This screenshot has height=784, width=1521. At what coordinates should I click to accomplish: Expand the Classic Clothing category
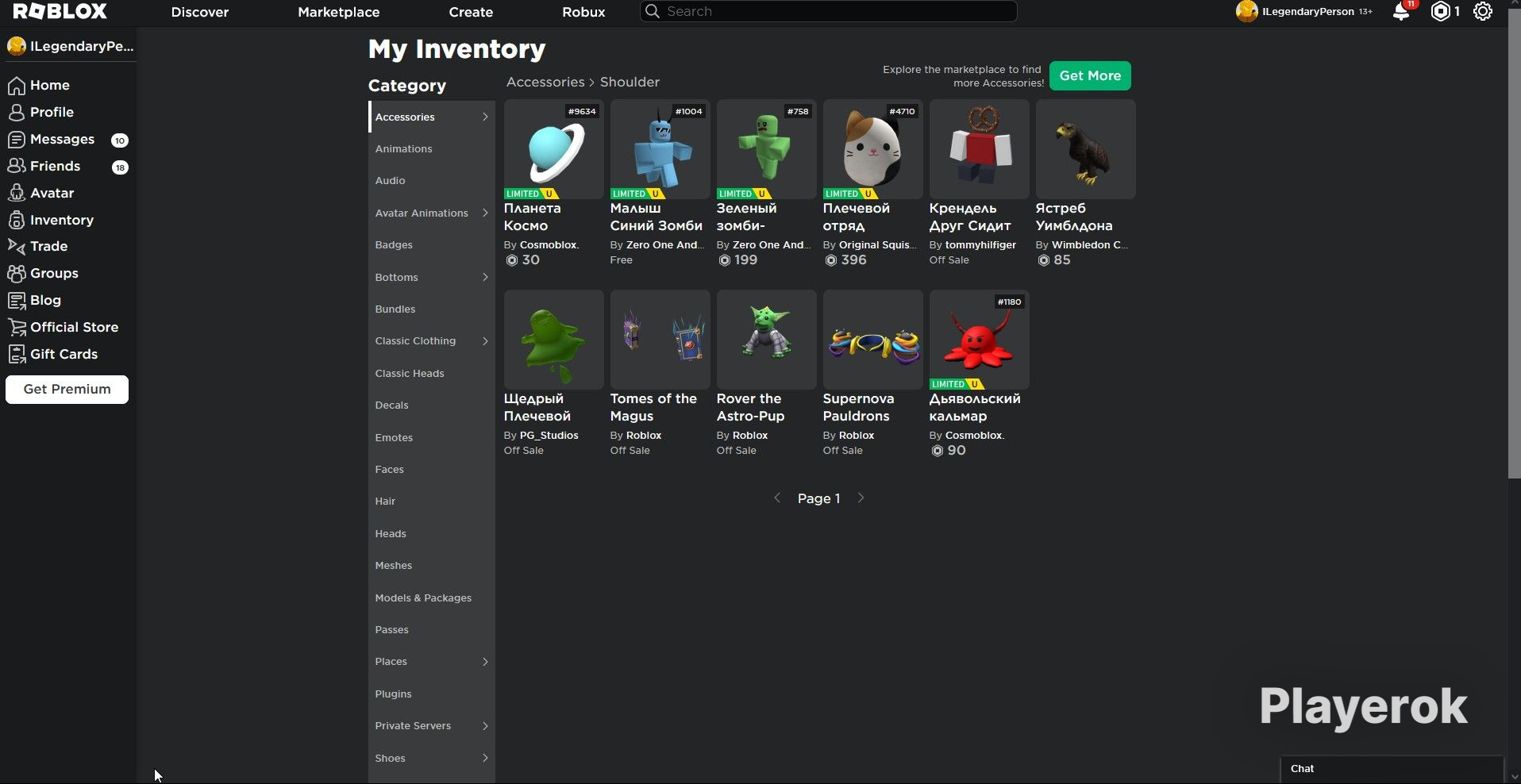[485, 341]
